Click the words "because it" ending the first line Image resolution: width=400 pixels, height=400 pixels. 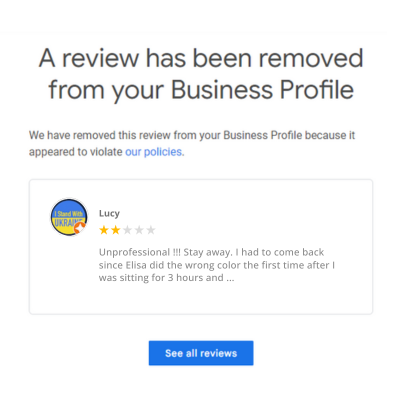330,135
